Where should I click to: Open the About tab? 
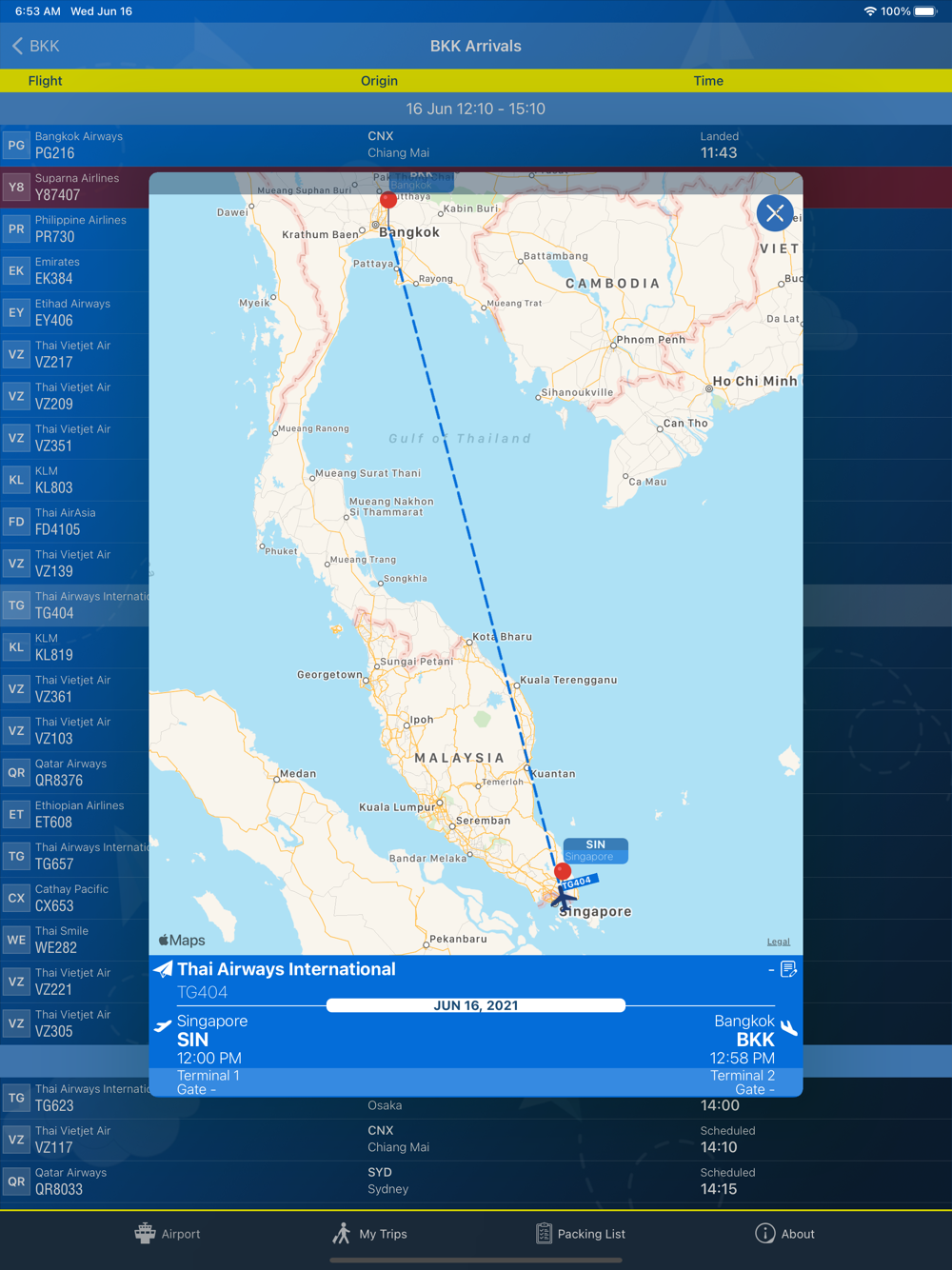[x=785, y=1234]
